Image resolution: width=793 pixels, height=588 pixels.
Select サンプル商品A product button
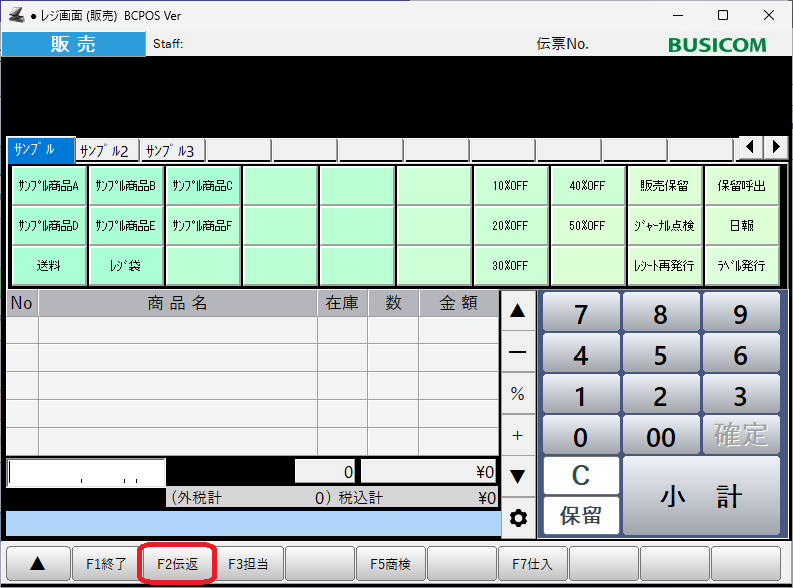(x=49, y=186)
